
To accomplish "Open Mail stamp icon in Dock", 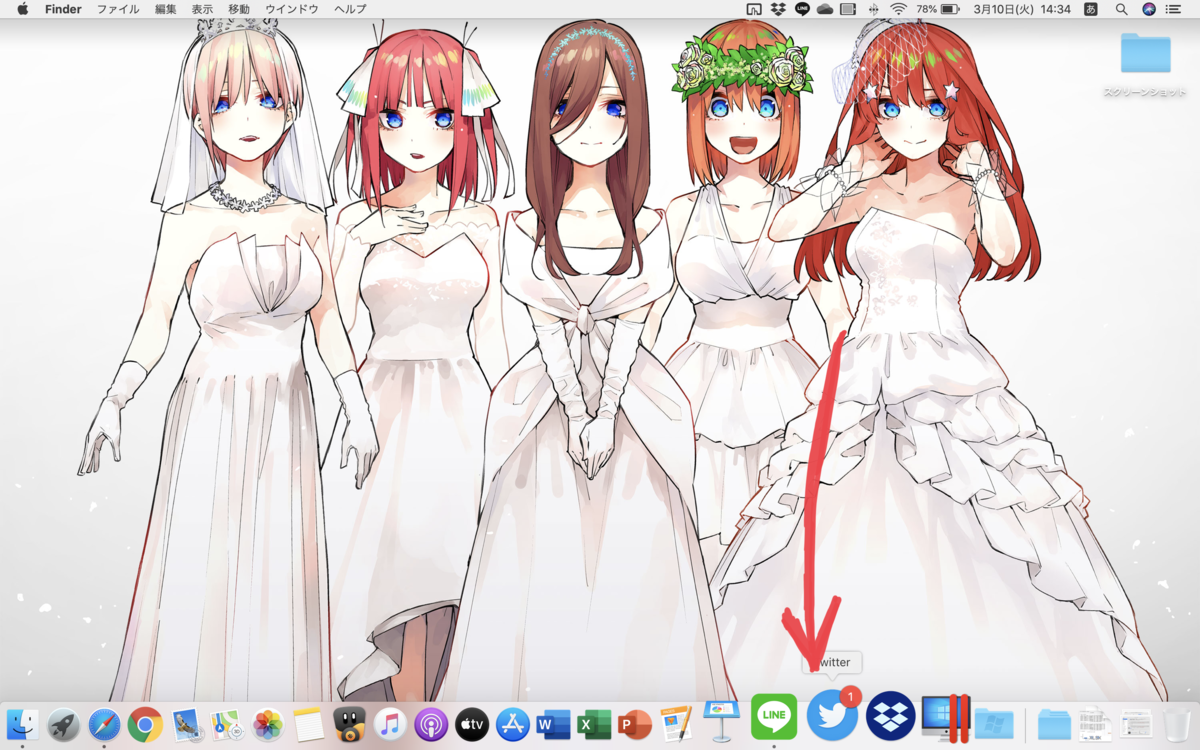I will coord(186,724).
